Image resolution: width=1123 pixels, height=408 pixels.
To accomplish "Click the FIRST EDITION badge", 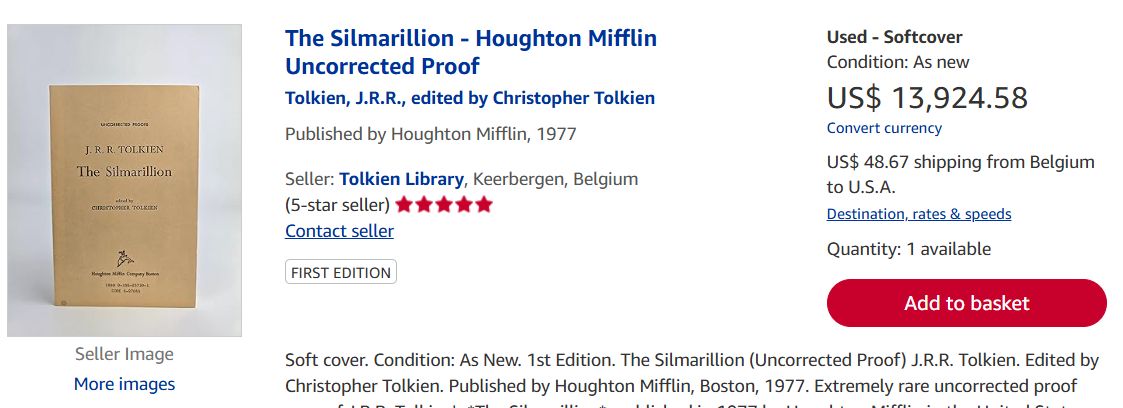I will point(341,272).
